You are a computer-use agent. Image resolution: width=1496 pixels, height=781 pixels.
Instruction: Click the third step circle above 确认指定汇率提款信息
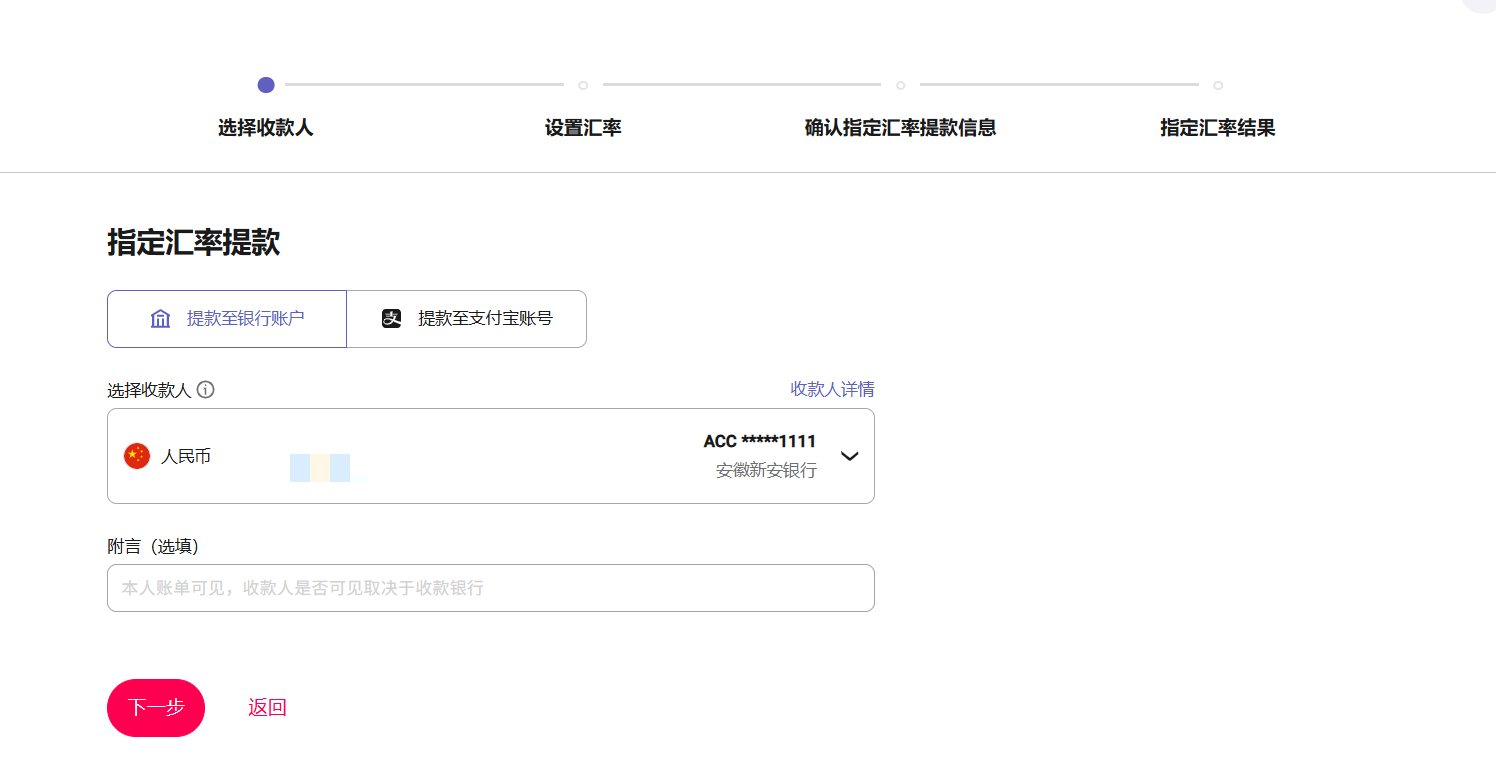point(900,85)
